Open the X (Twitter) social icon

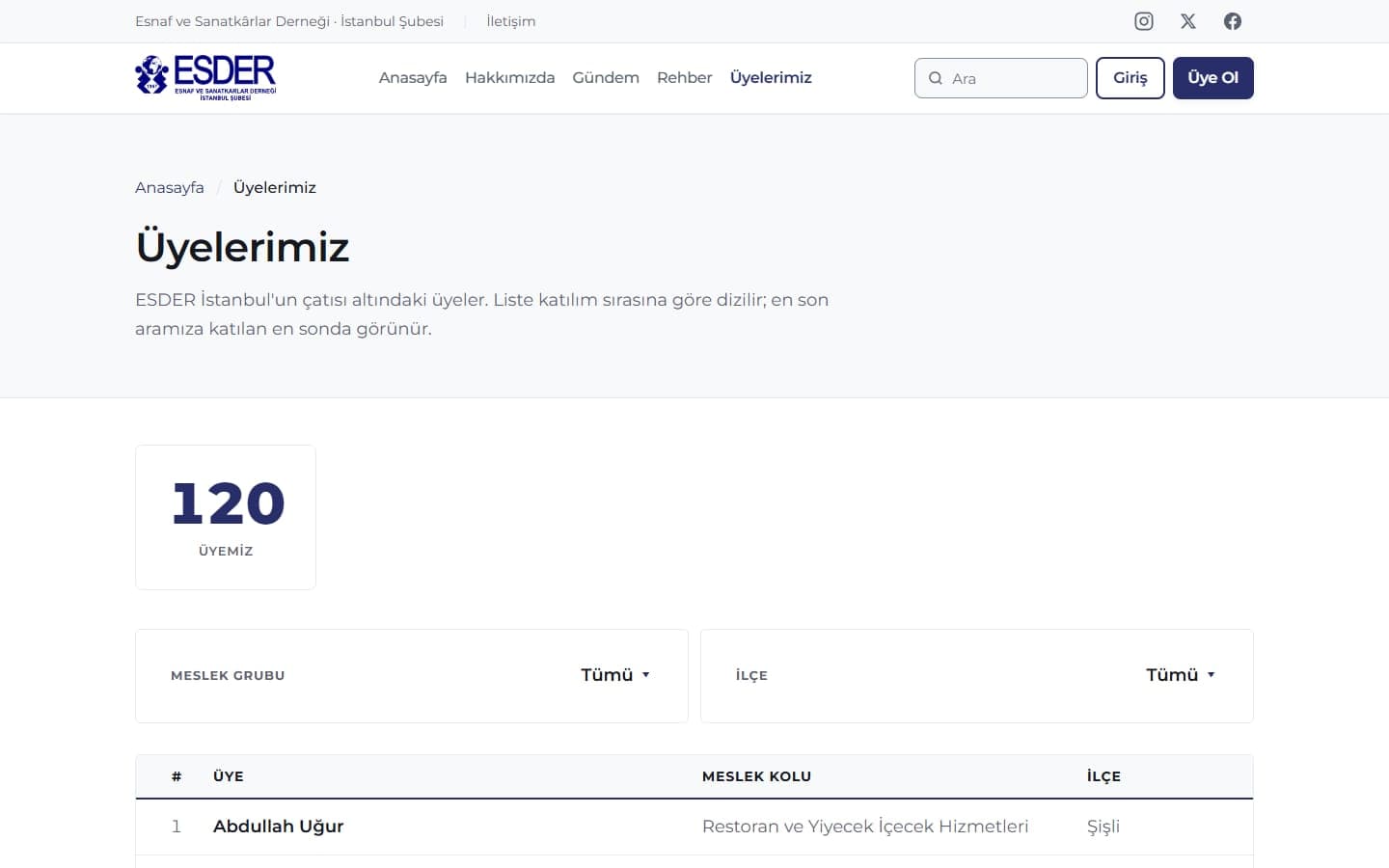click(x=1188, y=21)
